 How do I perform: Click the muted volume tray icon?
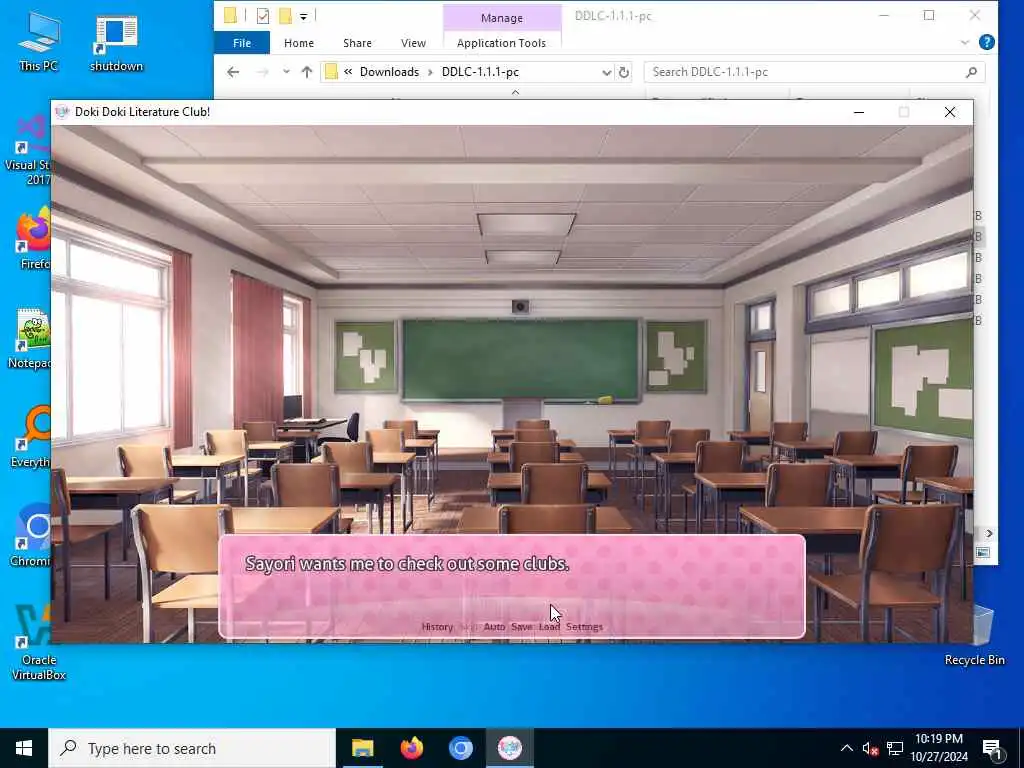(870, 749)
